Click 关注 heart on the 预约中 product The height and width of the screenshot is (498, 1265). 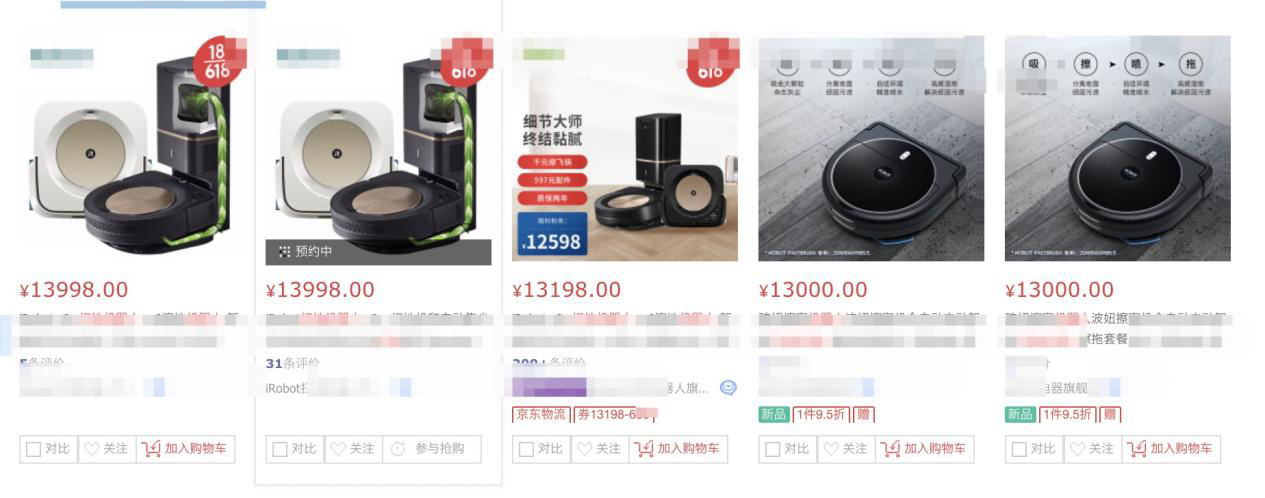(x=338, y=449)
